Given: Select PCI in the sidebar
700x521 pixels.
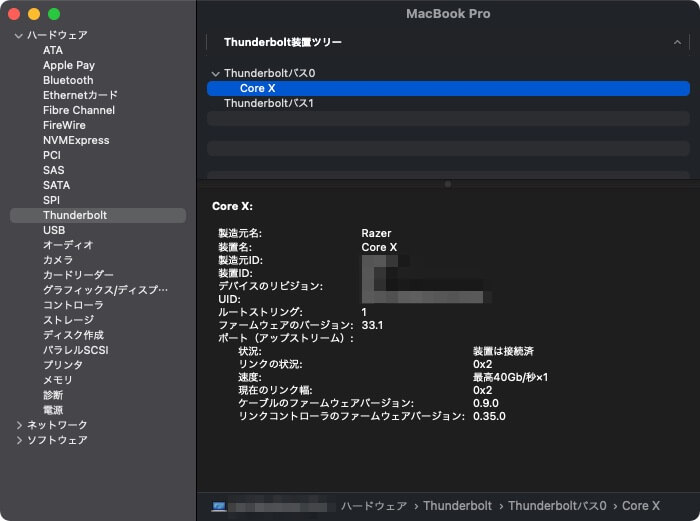Looking at the screenshot, I should pos(51,155).
